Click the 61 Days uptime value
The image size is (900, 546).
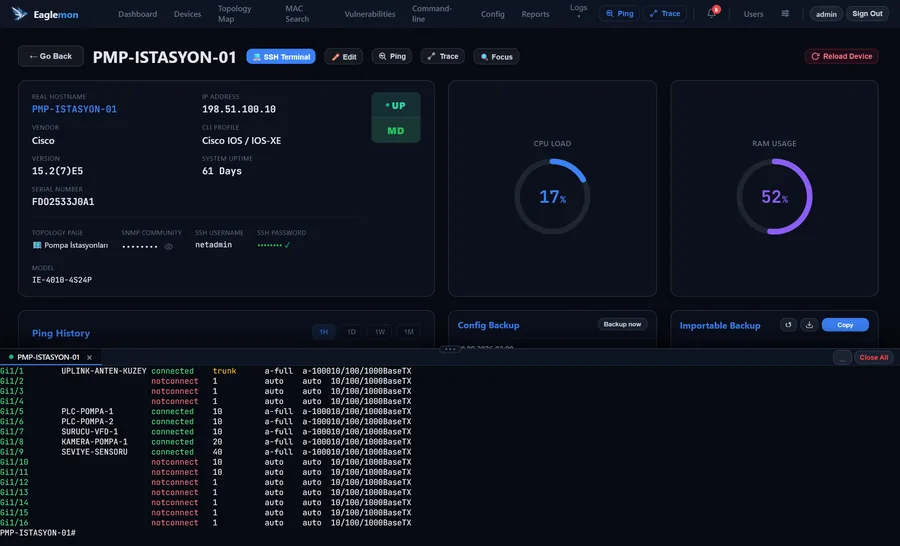222,171
